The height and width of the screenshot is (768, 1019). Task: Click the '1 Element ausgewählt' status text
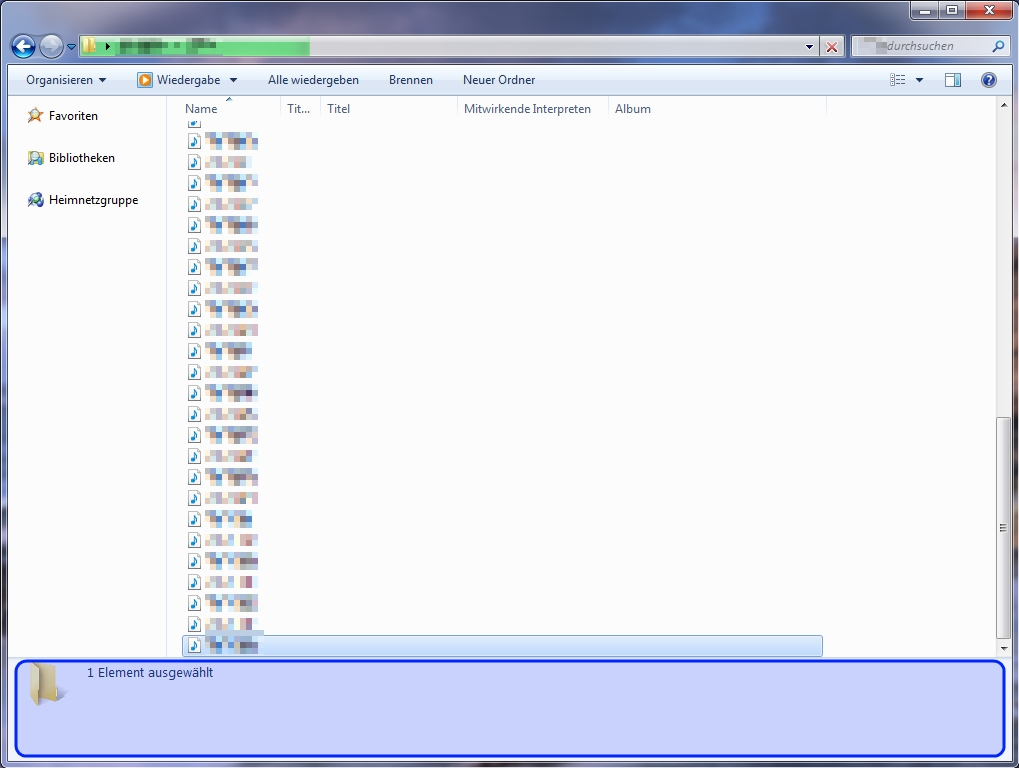click(150, 673)
